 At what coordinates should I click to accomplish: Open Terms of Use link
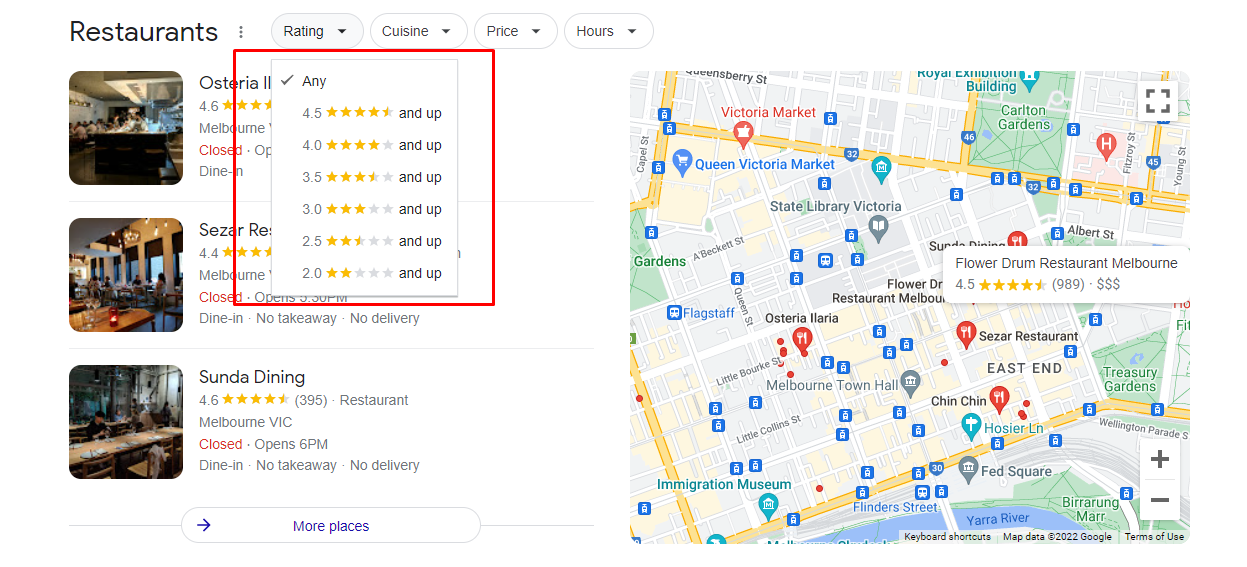[1154, 537]
